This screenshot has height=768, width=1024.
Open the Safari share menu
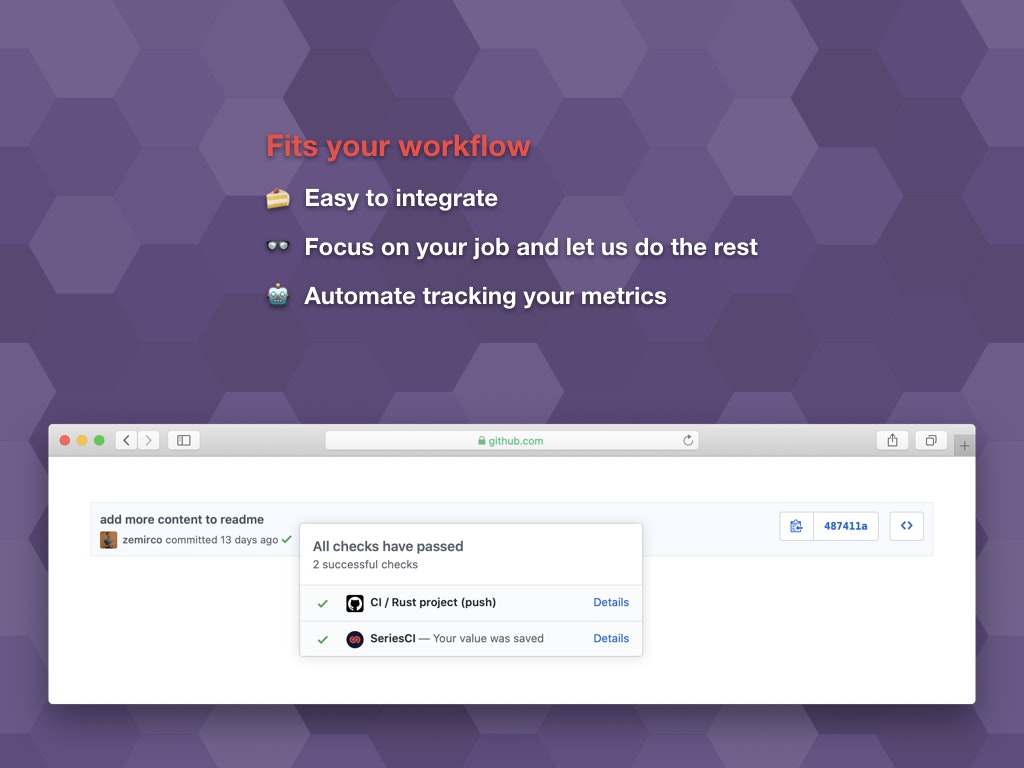click(892, 440)
